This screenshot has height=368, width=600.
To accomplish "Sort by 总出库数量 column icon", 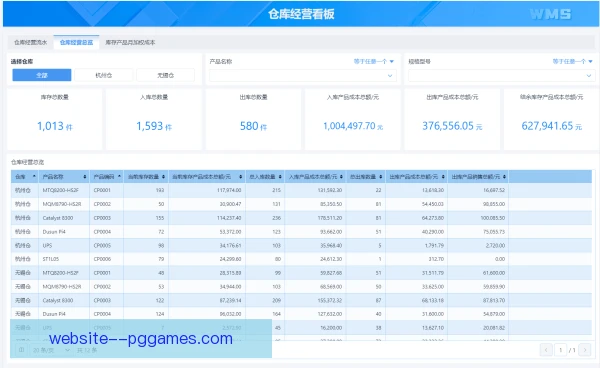I will coord(381,176).
